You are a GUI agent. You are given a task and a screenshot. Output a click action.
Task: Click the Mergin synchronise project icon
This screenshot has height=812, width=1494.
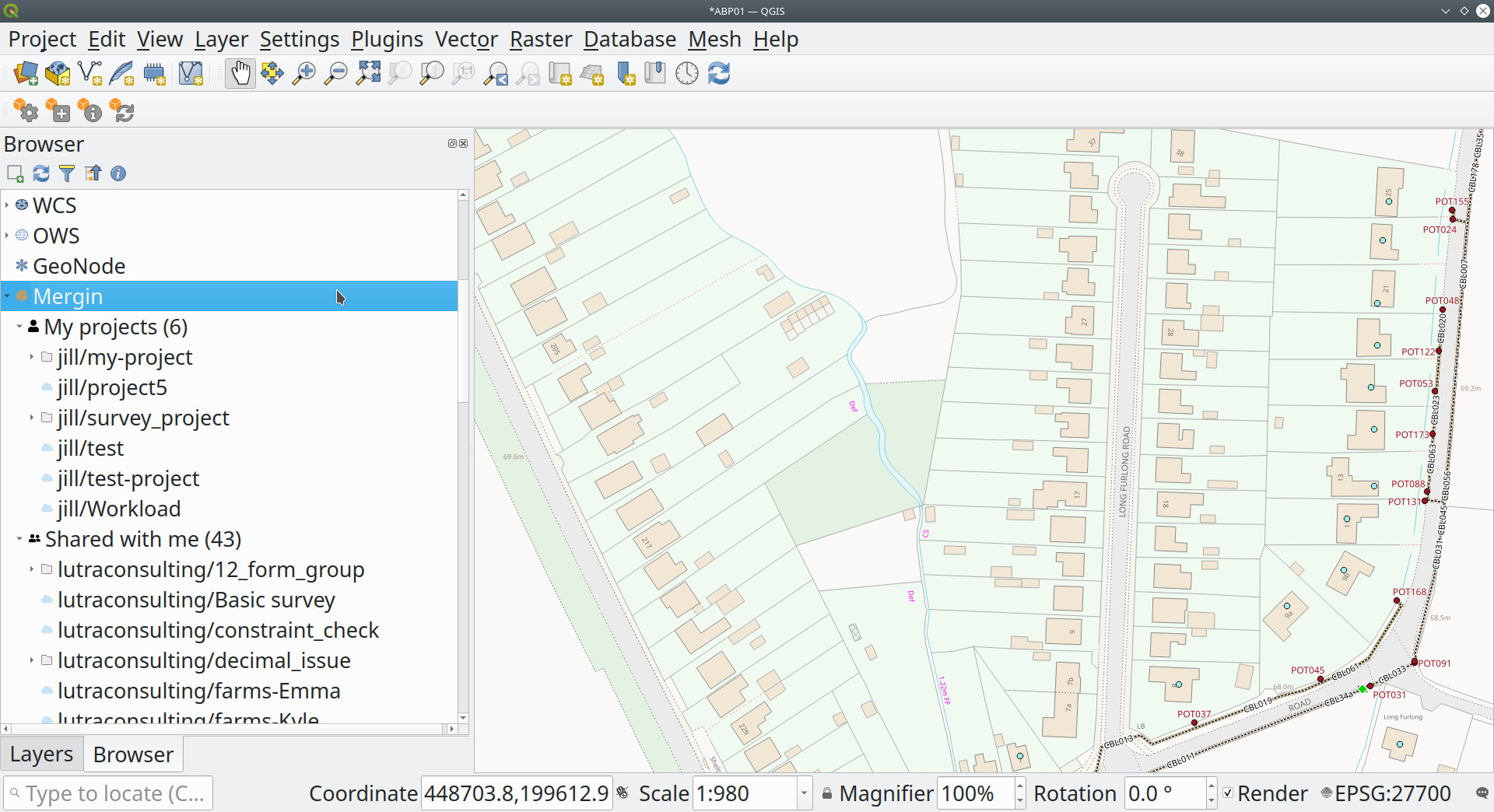click(x=123, y=111)
